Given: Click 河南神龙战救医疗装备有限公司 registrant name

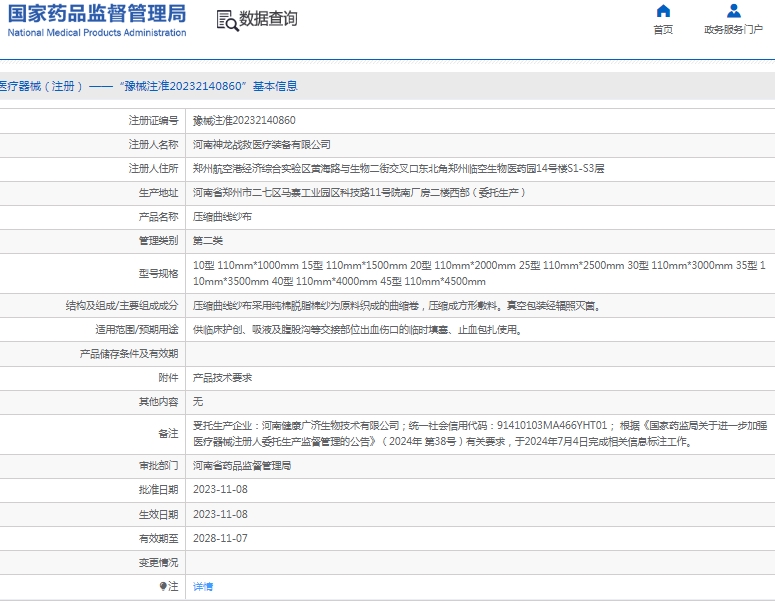Looking at the screenshot, I should [x=261, y=144].
